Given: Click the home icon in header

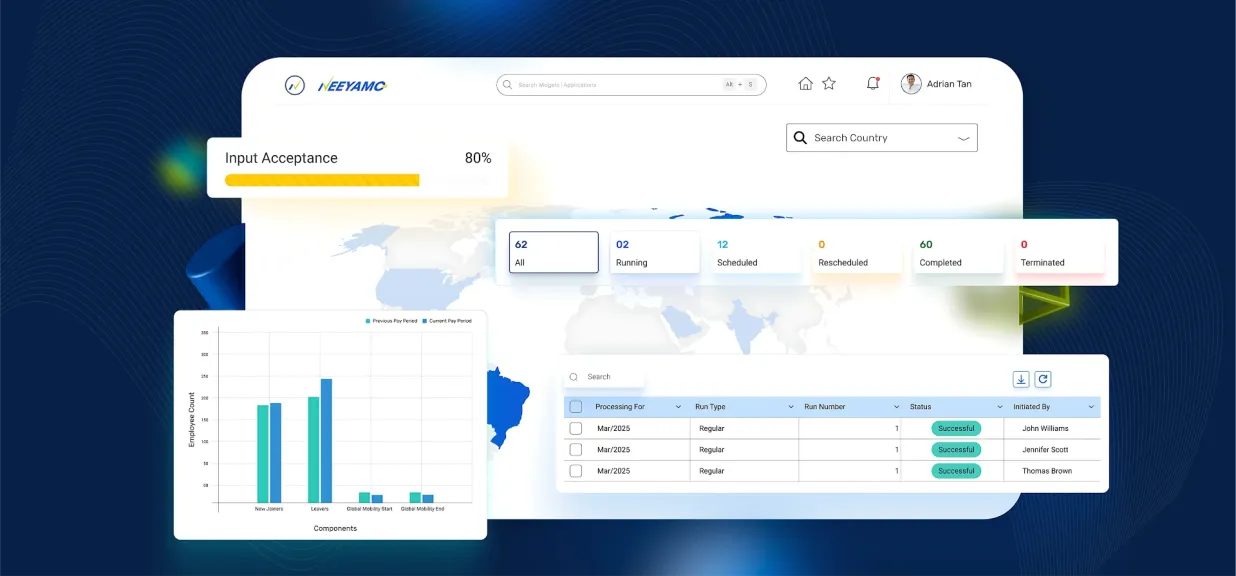Looking at the screenshot, I should 805,84.
